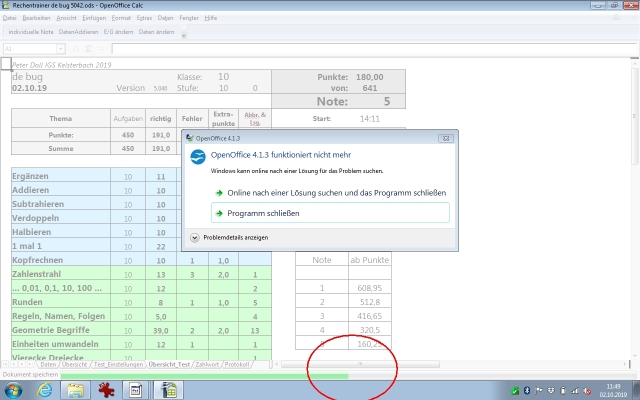Select the Ergänzen row label
Image resolution: width=640 pixels, height=400 pixels.
point(61,176)
